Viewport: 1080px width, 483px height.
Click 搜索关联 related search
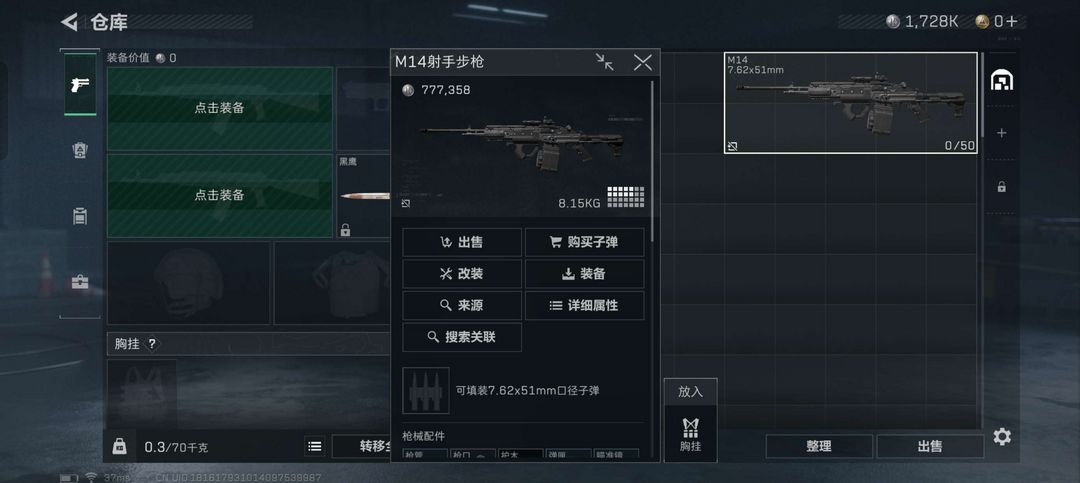click(462, 337)
